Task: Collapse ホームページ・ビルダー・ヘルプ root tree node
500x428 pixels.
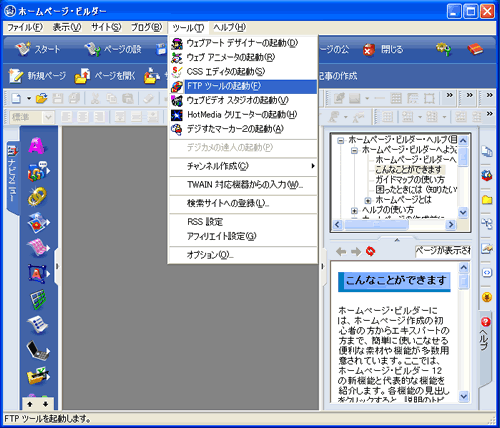Action: point(340,140)
